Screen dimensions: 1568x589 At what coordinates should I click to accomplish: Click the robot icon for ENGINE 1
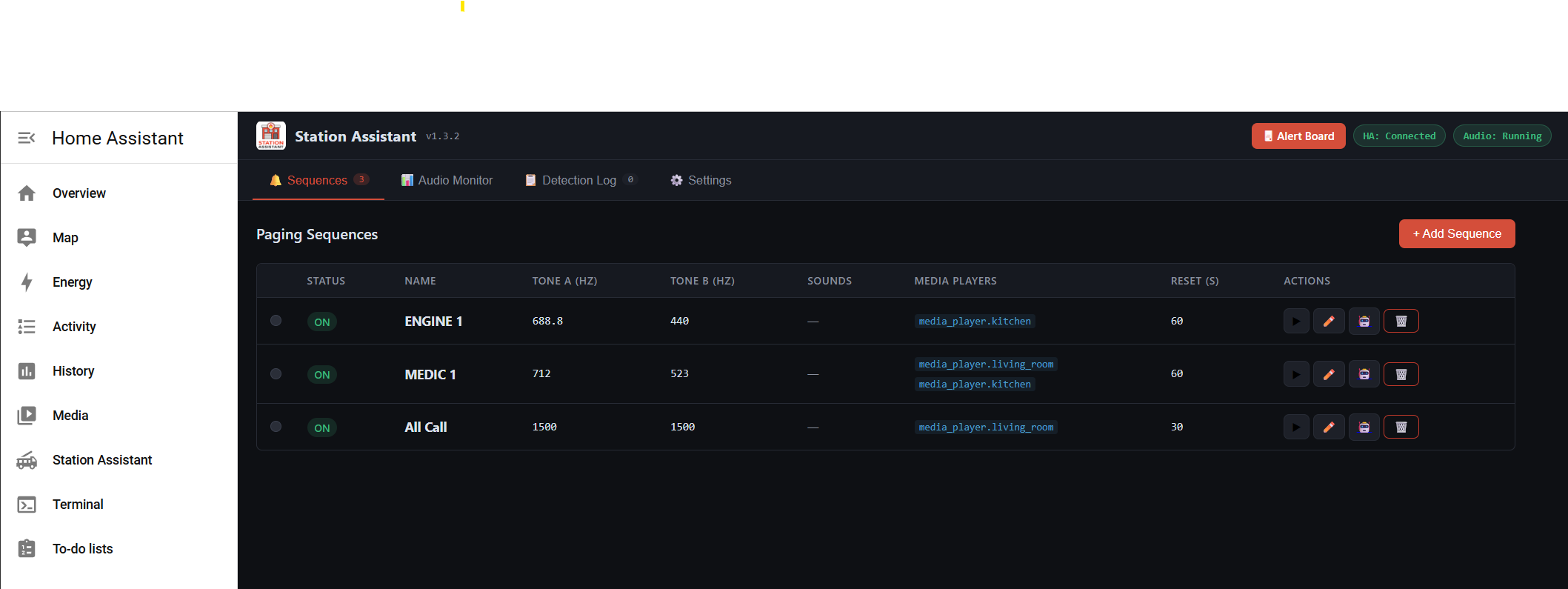click(x=1364, y=322)
